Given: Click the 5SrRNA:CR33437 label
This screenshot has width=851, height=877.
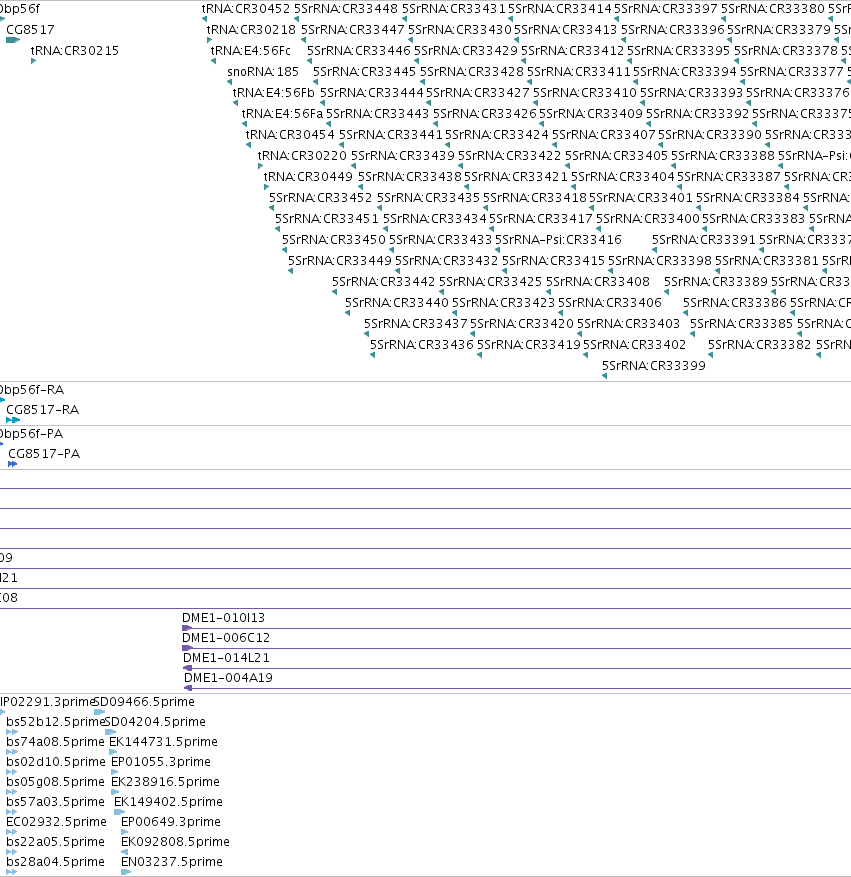Looking at the screenshot, I should coord(415,324).
